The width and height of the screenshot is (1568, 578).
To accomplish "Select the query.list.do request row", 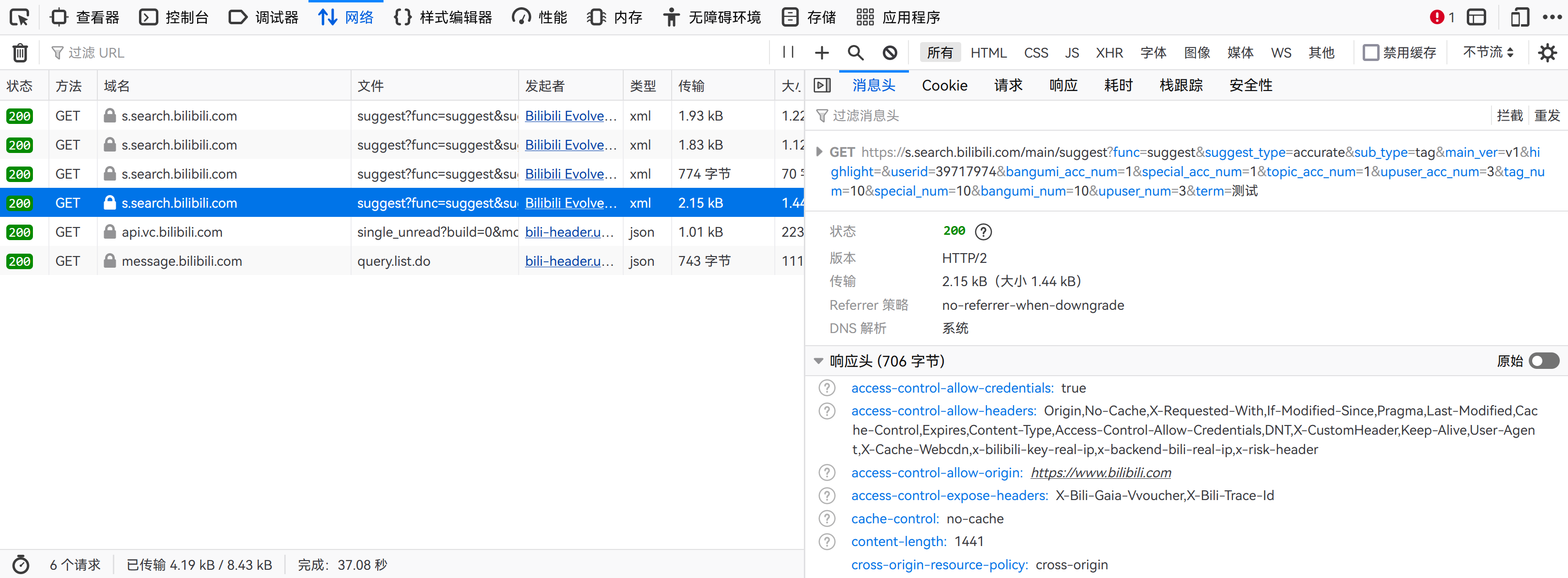I will [396, 260].
